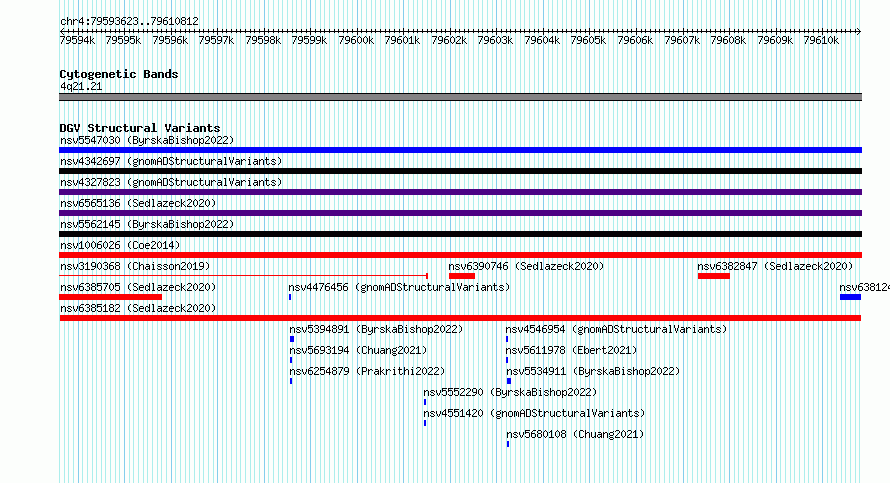Select the 4q21.21 band label

81,86
